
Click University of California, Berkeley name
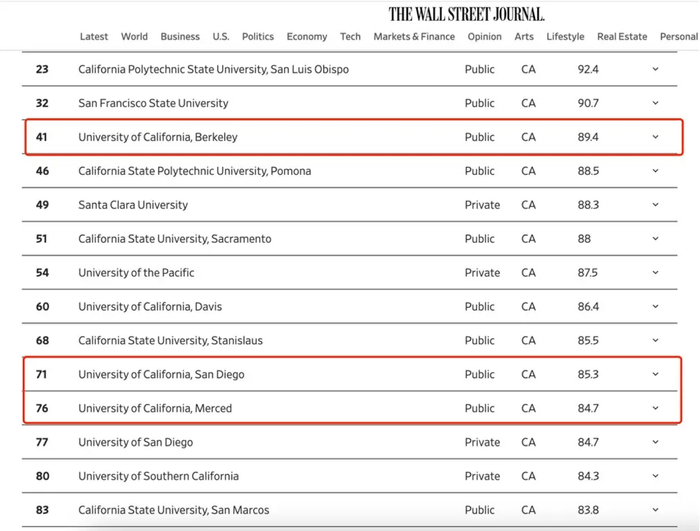click(x=158, y=137)
